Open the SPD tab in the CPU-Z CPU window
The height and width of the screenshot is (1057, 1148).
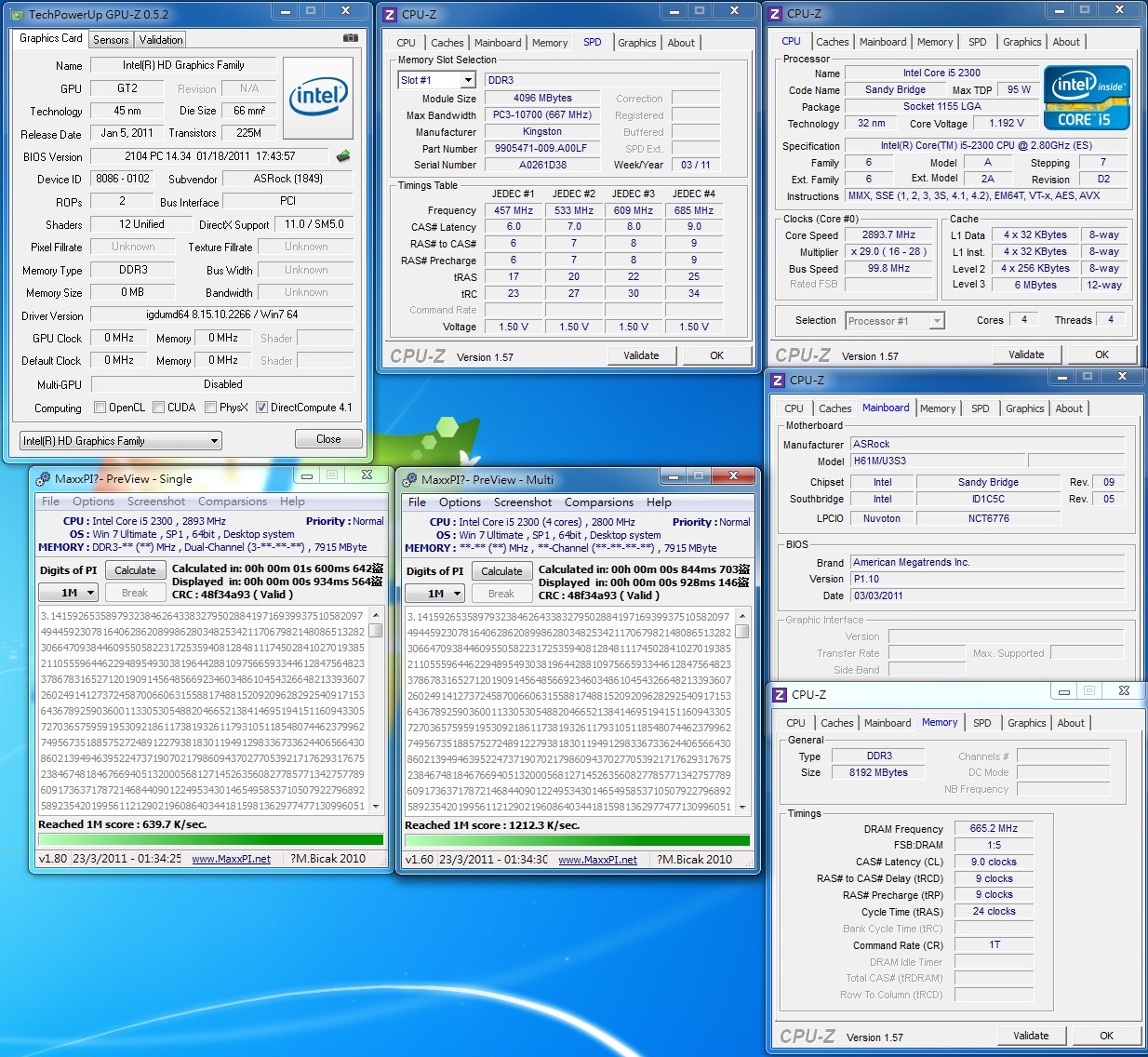click(x=977, y=42)
